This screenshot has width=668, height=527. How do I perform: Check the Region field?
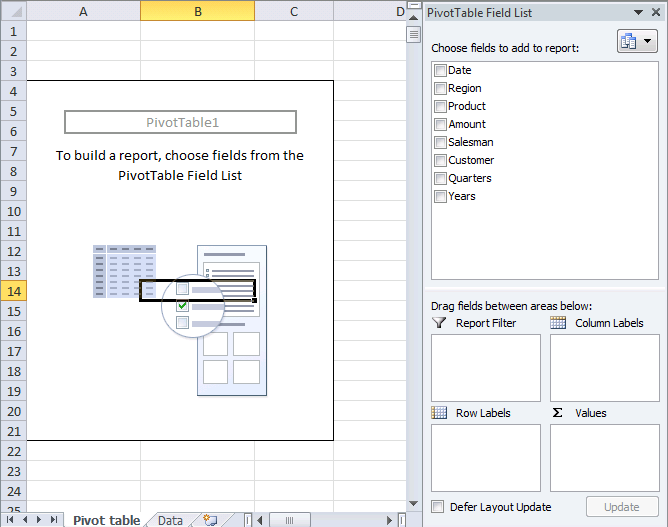point(440,88)
